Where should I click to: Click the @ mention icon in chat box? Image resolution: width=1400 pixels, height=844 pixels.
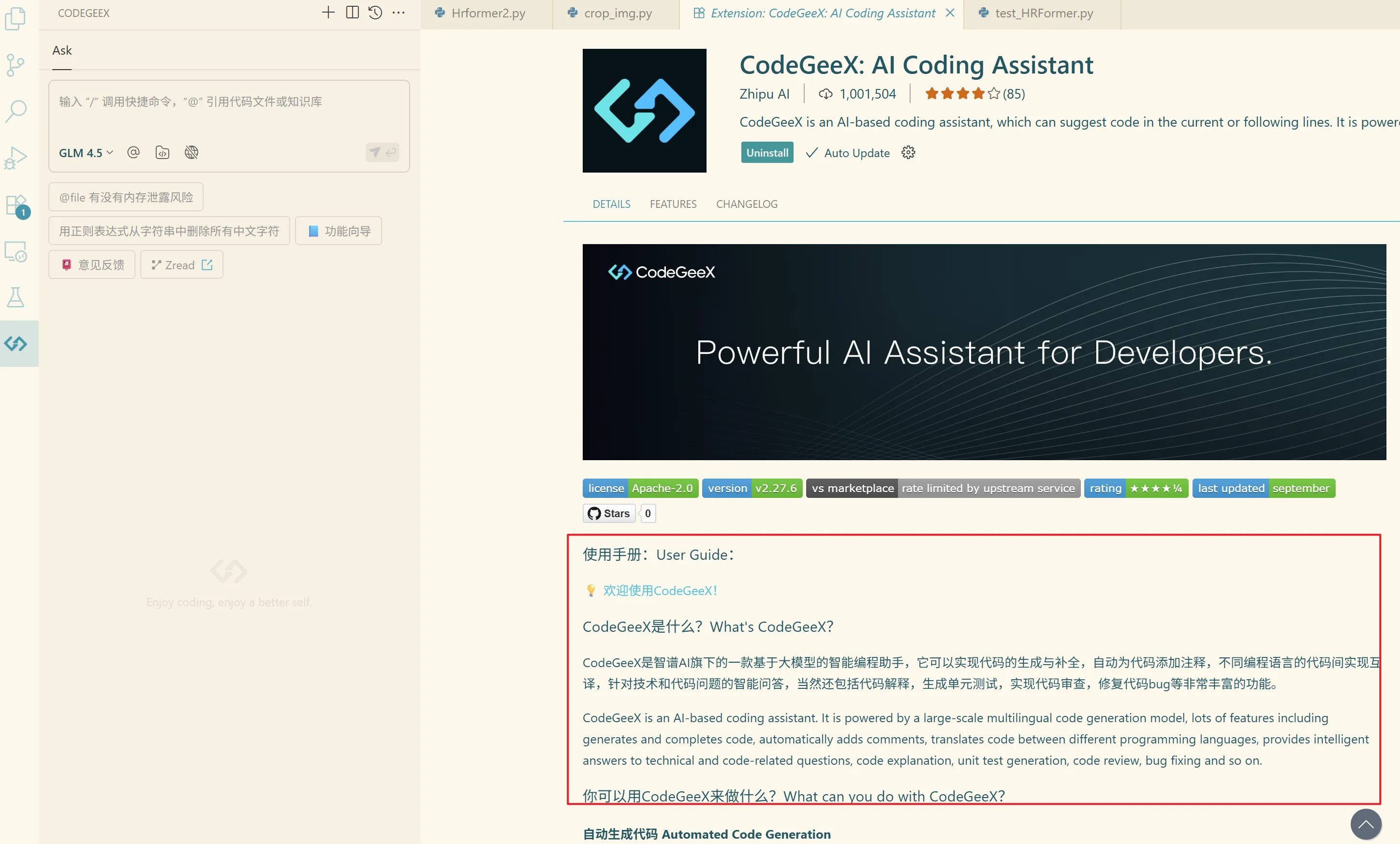(133, 152)
